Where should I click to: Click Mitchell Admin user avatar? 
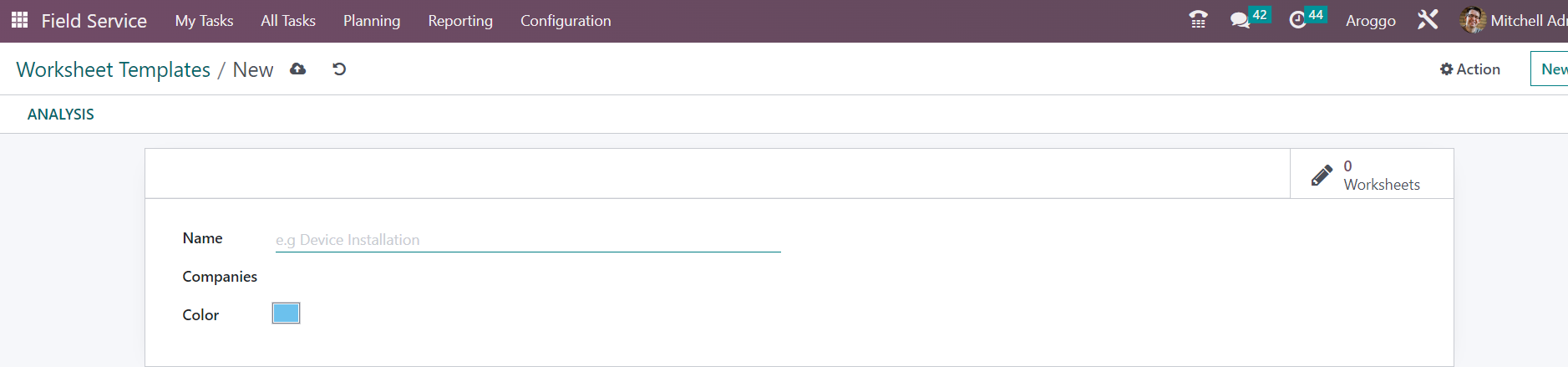click(x=1472, y=20)
